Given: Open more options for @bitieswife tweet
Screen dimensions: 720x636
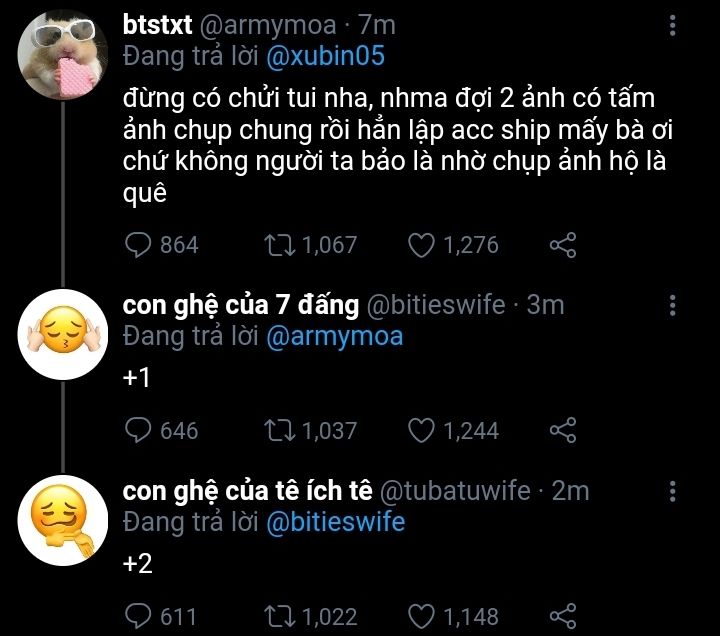Looking at the screenshot, I should [x=672, y=305].
